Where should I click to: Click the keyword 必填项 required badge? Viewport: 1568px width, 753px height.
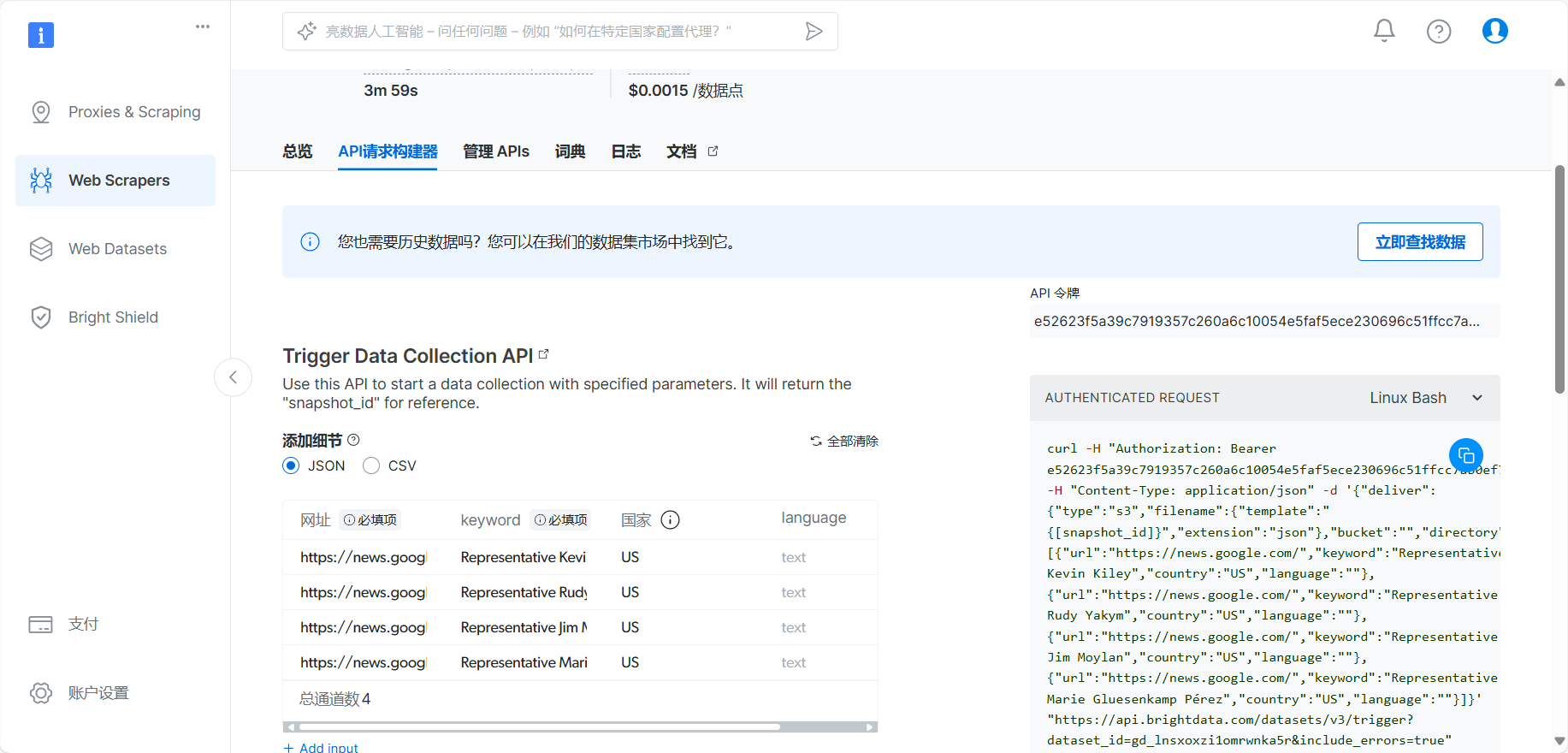coord(561,520)
